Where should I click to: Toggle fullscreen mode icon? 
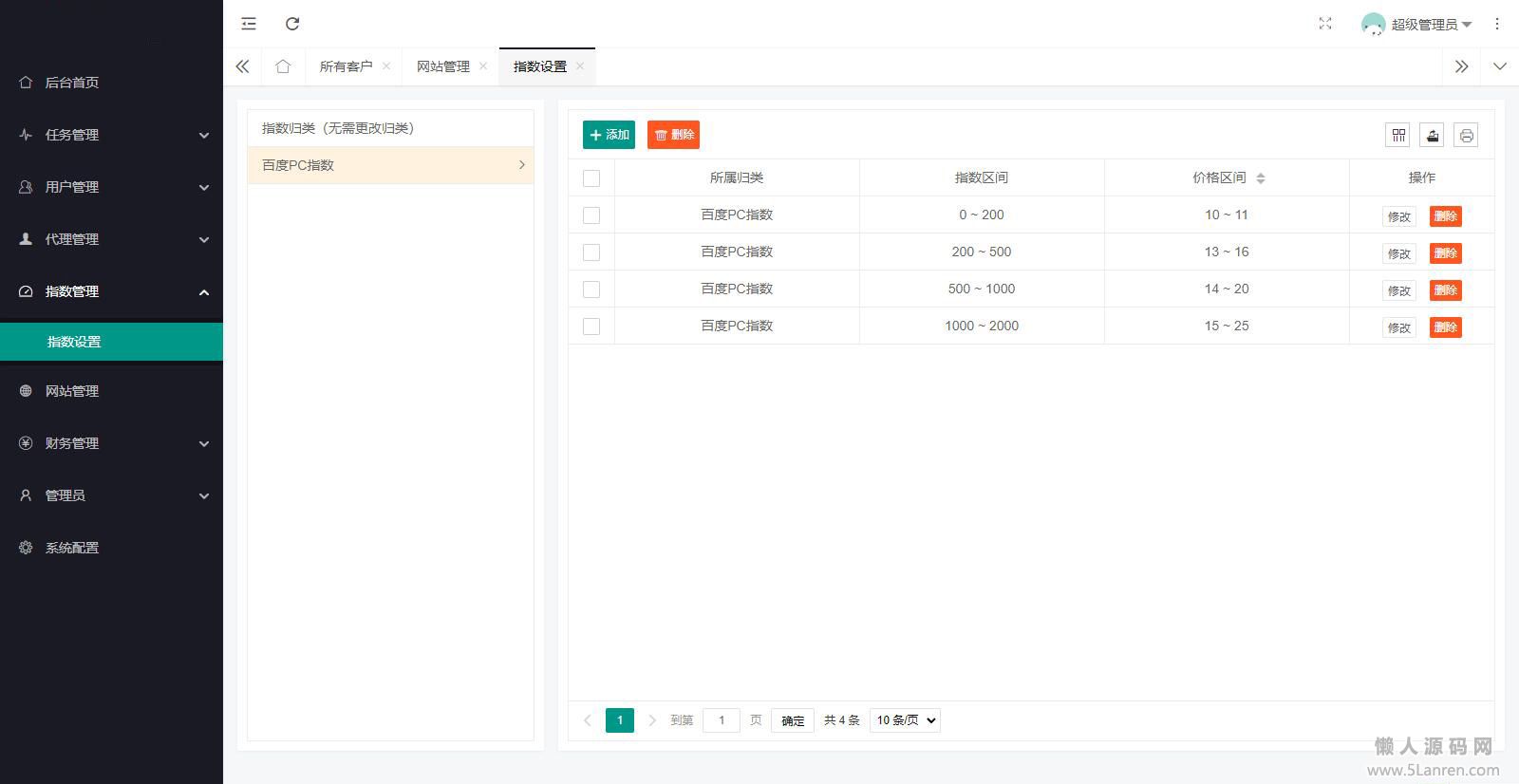(x=1325, y=24)
